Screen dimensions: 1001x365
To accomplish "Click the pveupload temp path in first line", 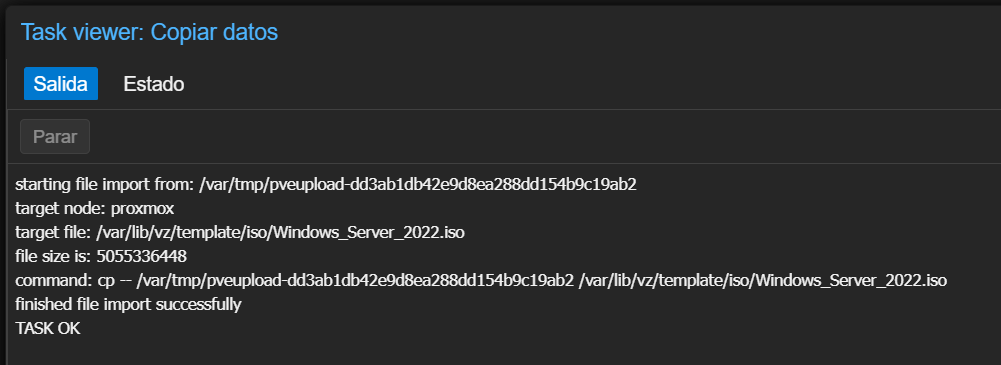I will click(418, 185).
